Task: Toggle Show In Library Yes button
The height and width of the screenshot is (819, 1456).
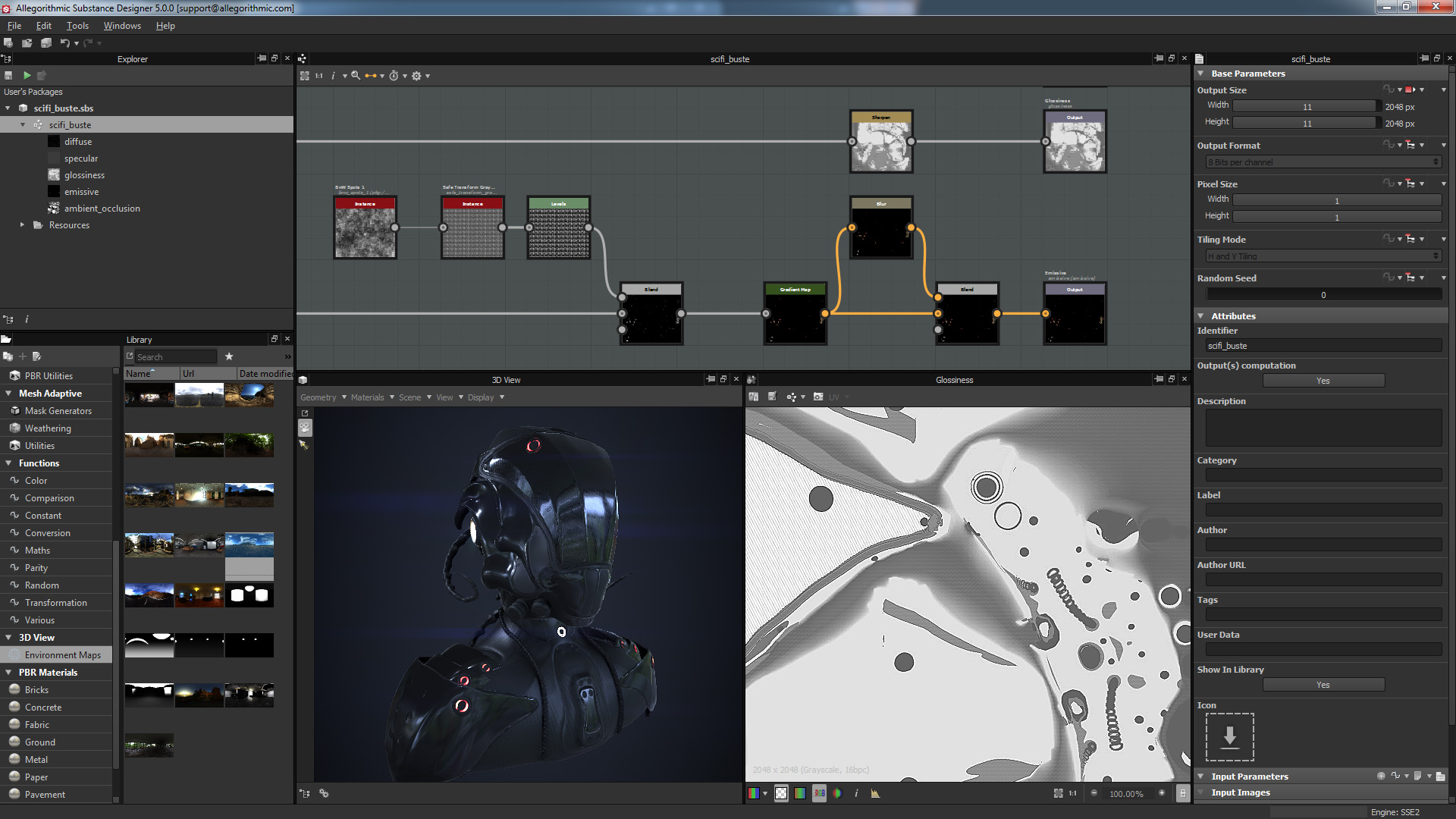Action: [x=1323, y=684]
